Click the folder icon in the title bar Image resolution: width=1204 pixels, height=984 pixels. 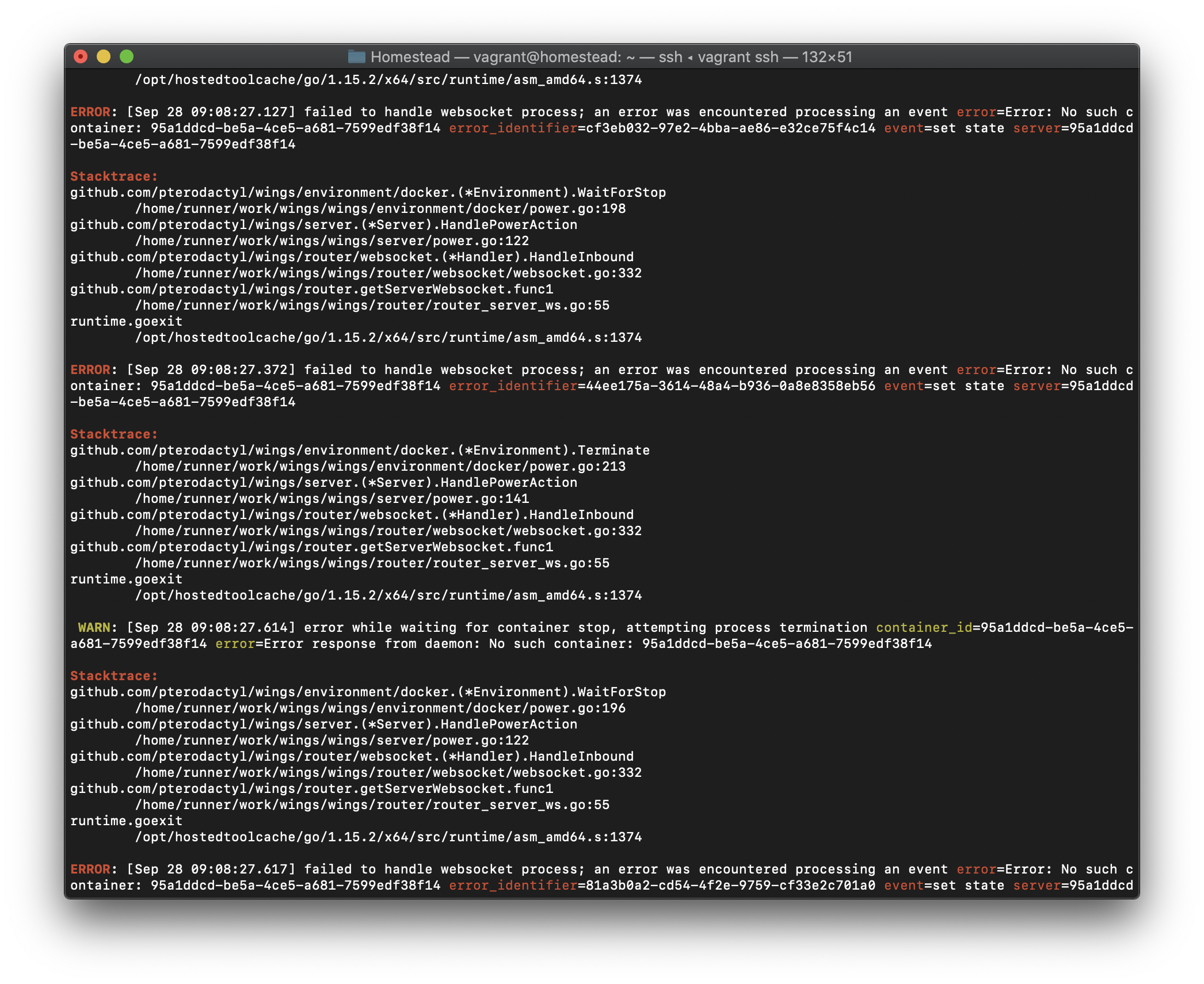click(357, 57)
